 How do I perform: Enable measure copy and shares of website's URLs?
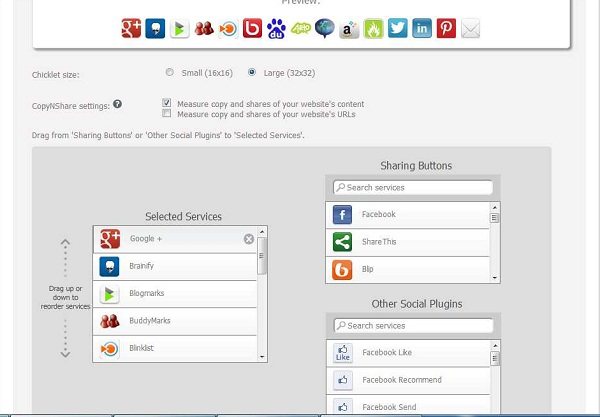click(166, 113)
